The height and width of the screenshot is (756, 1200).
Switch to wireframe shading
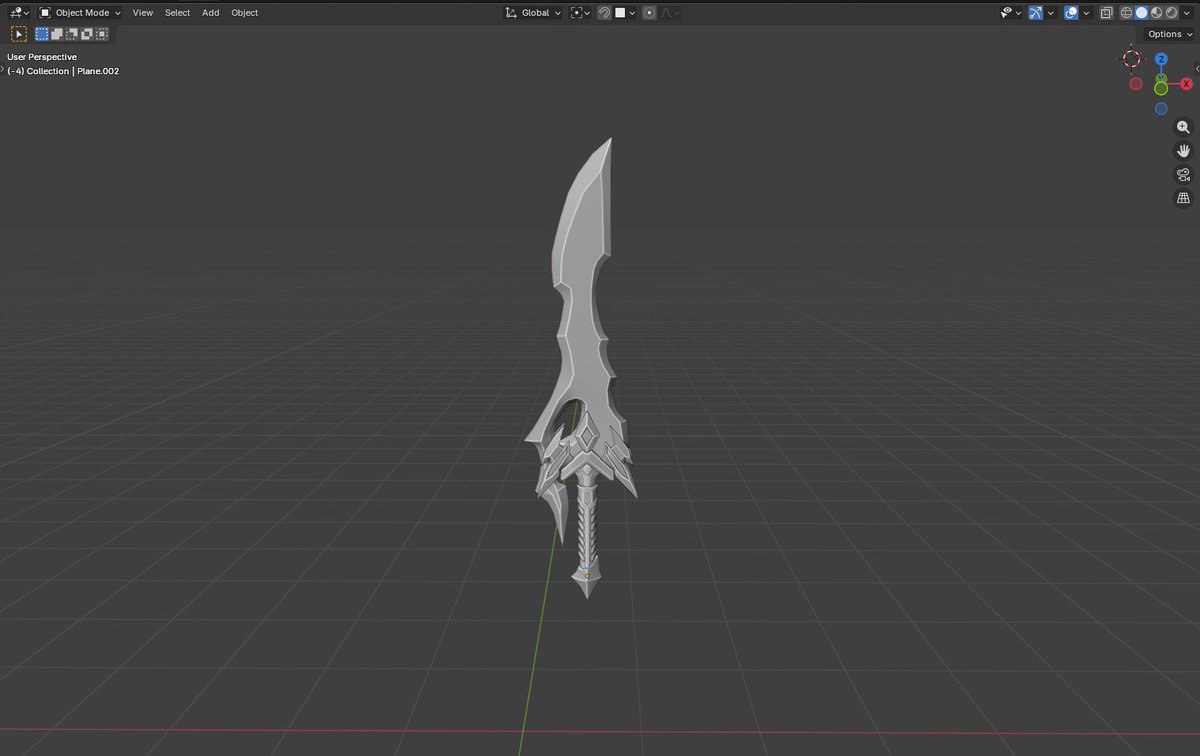(1127, 13)
